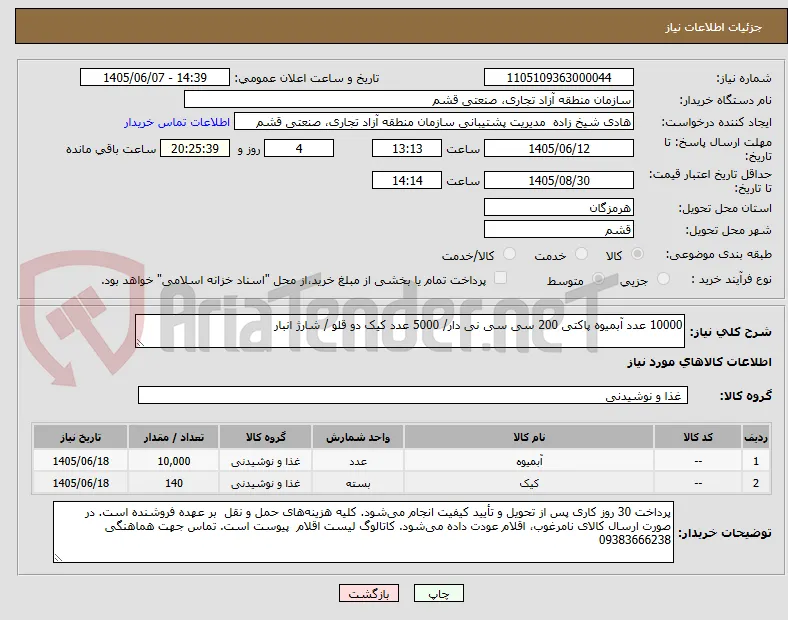This screenshot has width=788, height=620.
Task: Click the واحد شمارش column header
Action: click(358, 437)
